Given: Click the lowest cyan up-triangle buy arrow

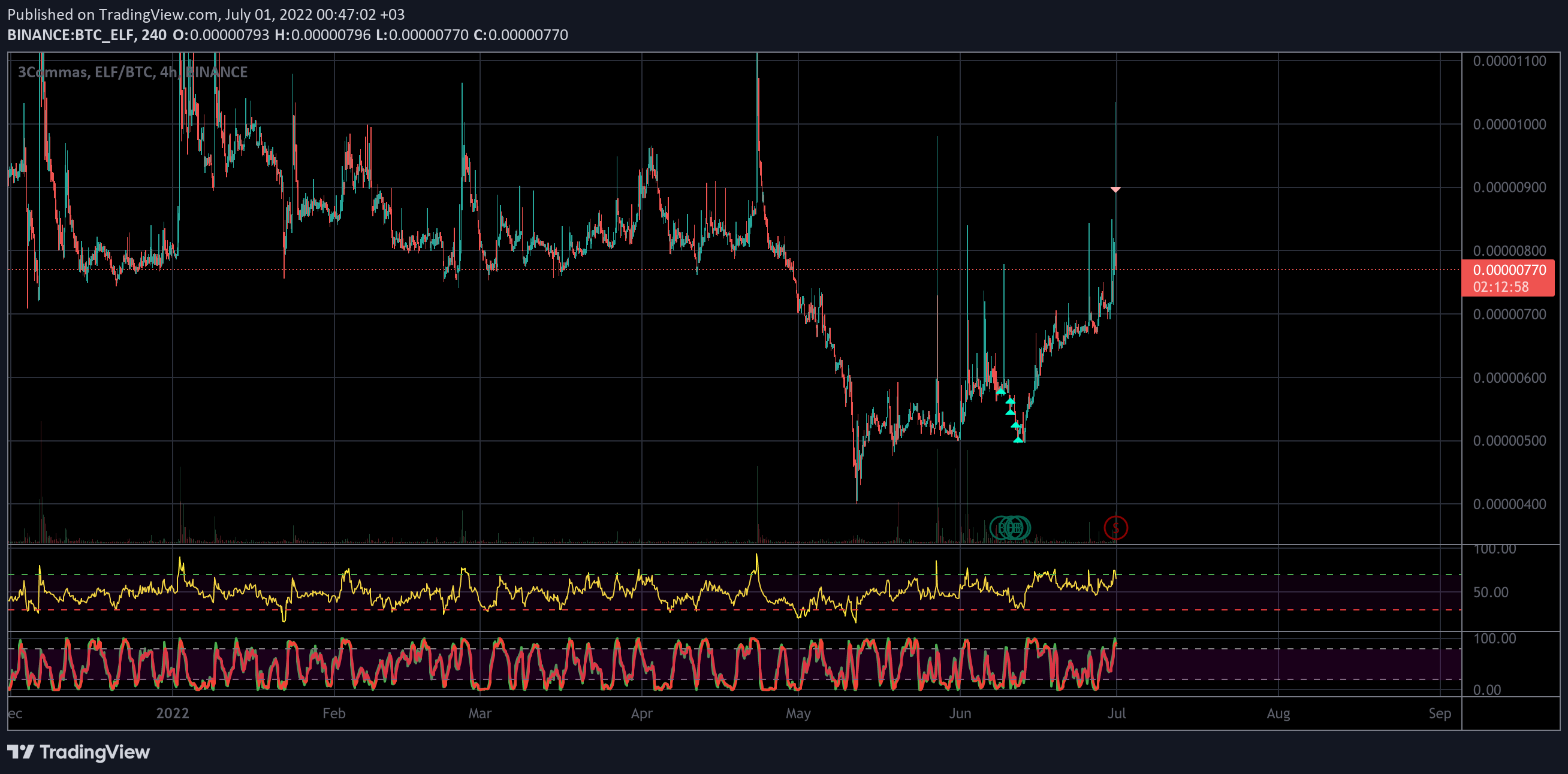Looking at the screenshot, I should 1018,439.
